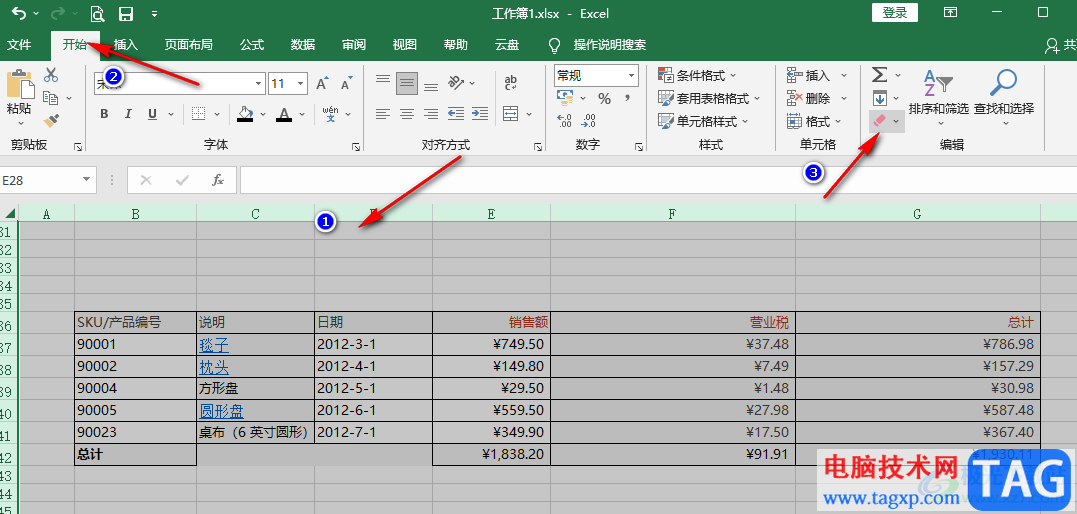Toggle Align Left
The width and height of the screenshot is (1077, 514).
pyautogui.click(x=383, y=113)
